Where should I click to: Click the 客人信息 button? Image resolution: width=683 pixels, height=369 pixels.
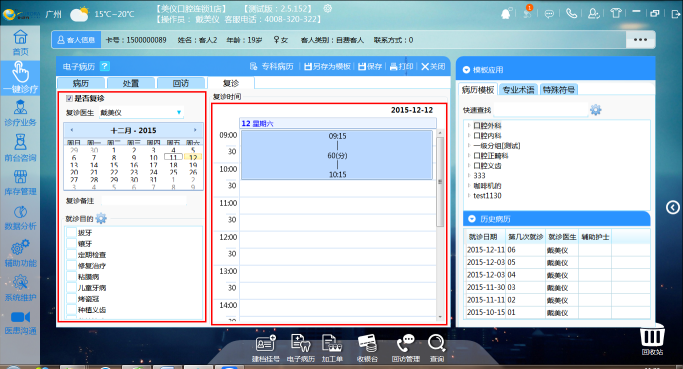point(76,40)
